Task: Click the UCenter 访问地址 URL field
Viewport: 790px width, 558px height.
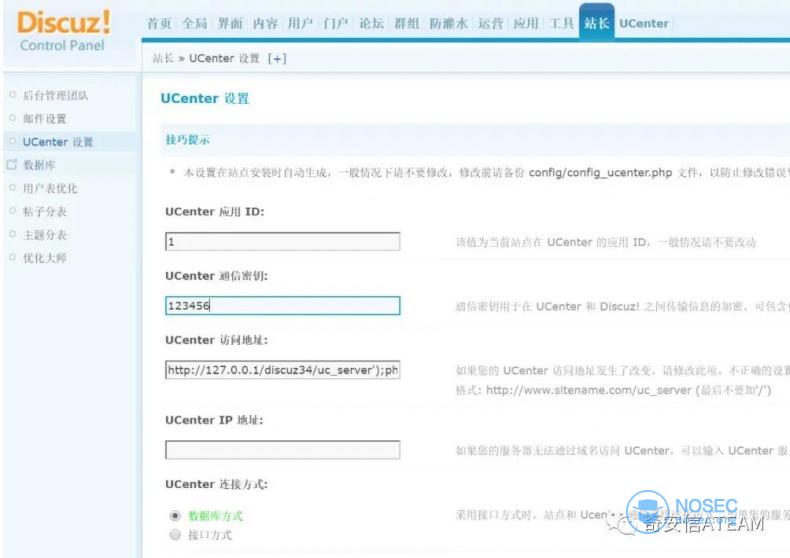Action: [283, 370]
